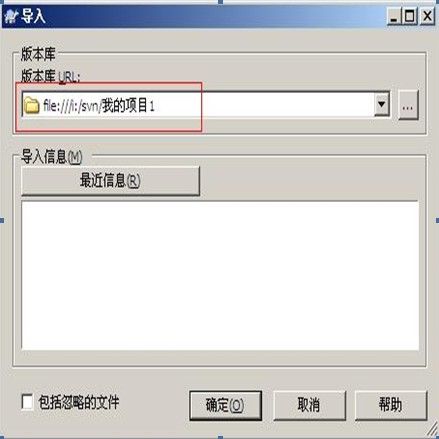Click the 版本库 group box heading
Screen dimensions: 439x439
(38, 54)
